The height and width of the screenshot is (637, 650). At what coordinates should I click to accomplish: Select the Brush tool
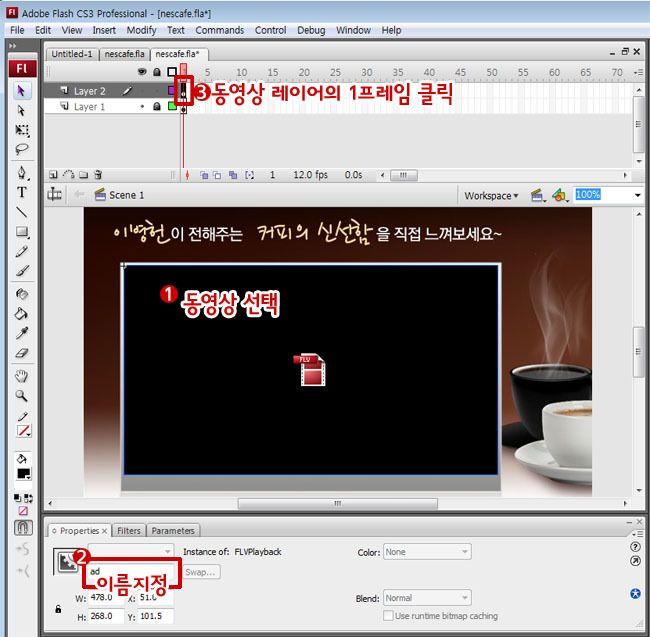point(22,271)
